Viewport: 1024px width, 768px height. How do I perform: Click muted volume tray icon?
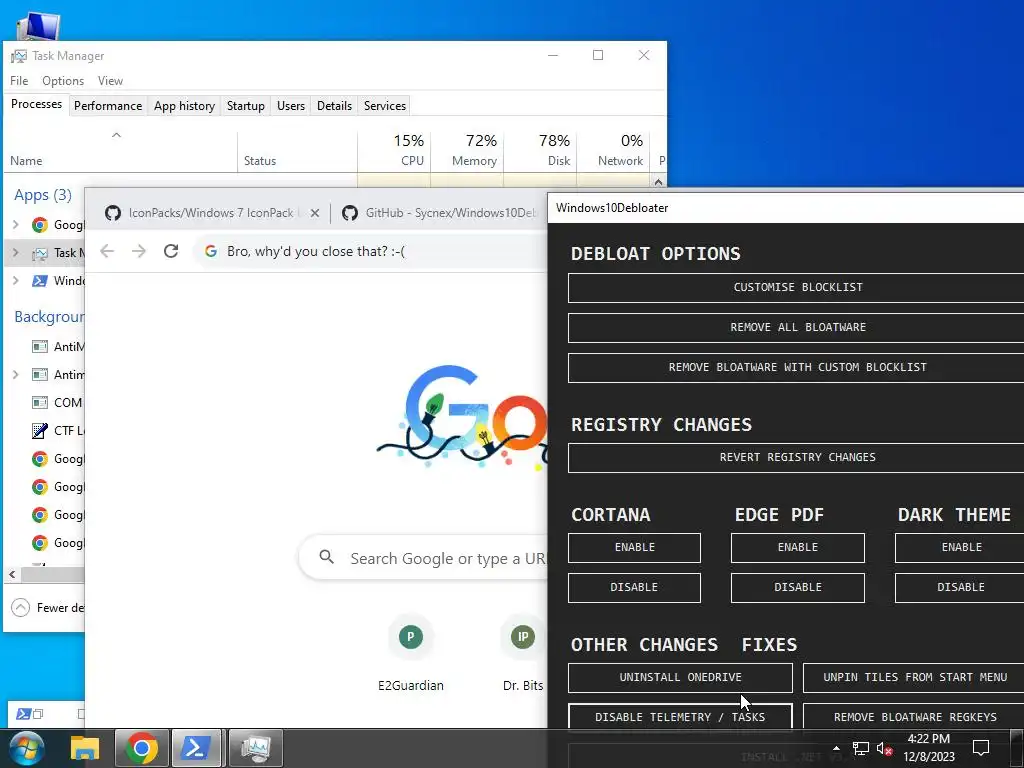[x=884, y=748]
